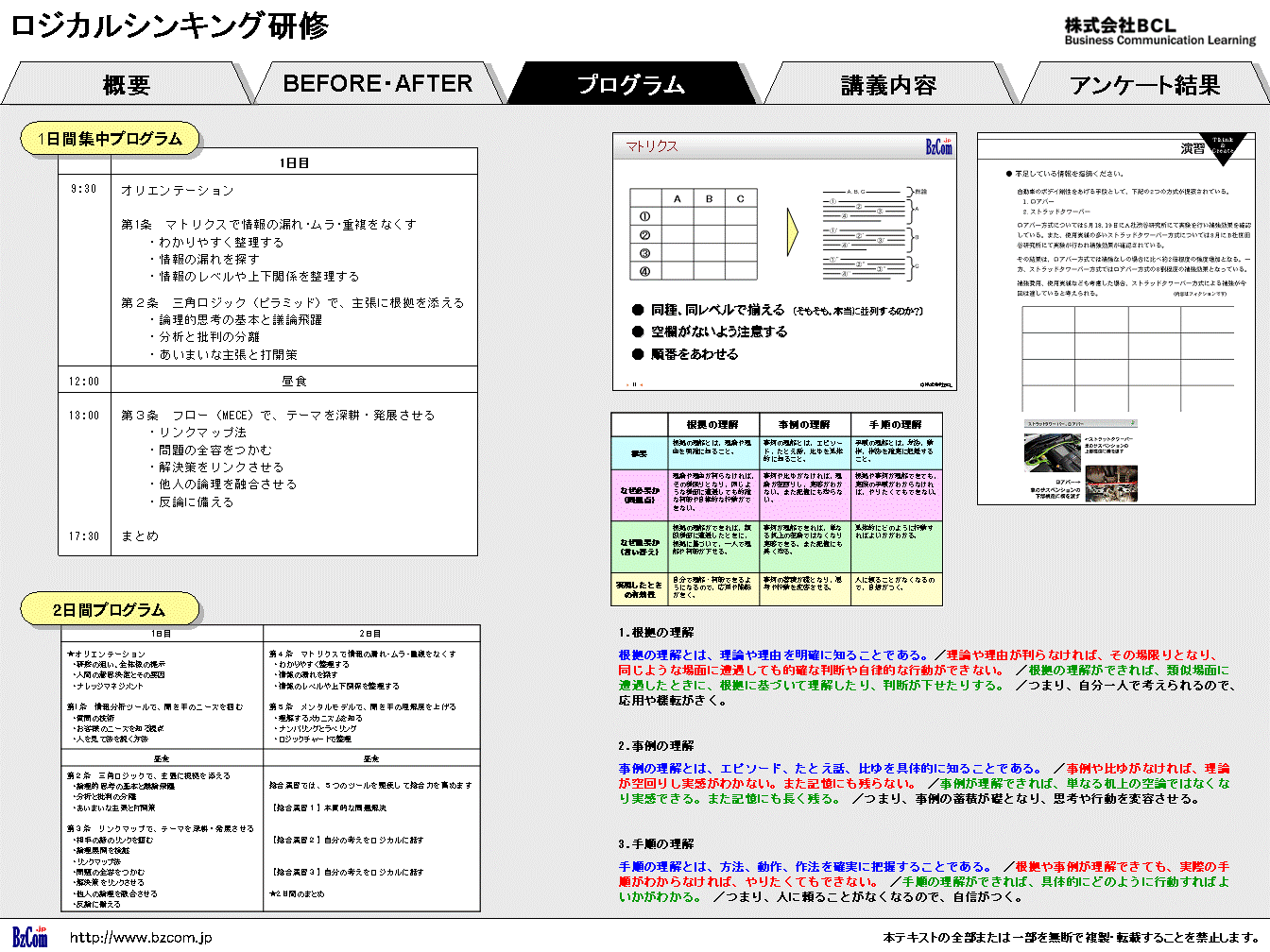Click the yellow arrow in マトリクス slide
The width and height of the screenshot is (1270, 952).
coord(793,231)
